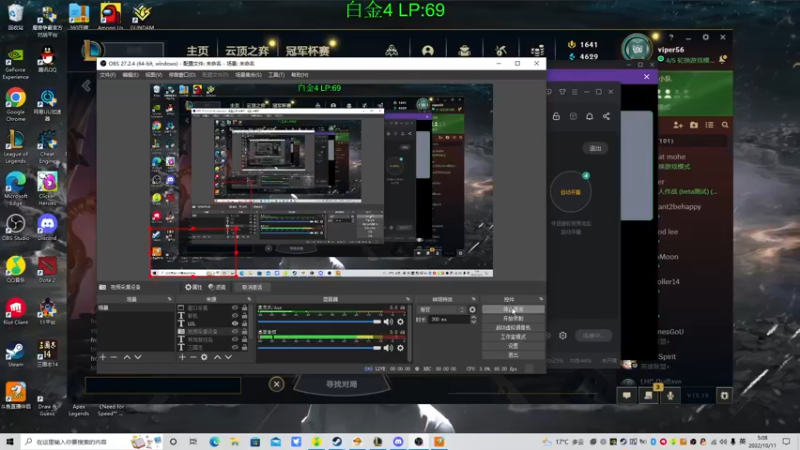Toggle lock on 三国志 source
This screenshot has width=800, height=450.
244,347
